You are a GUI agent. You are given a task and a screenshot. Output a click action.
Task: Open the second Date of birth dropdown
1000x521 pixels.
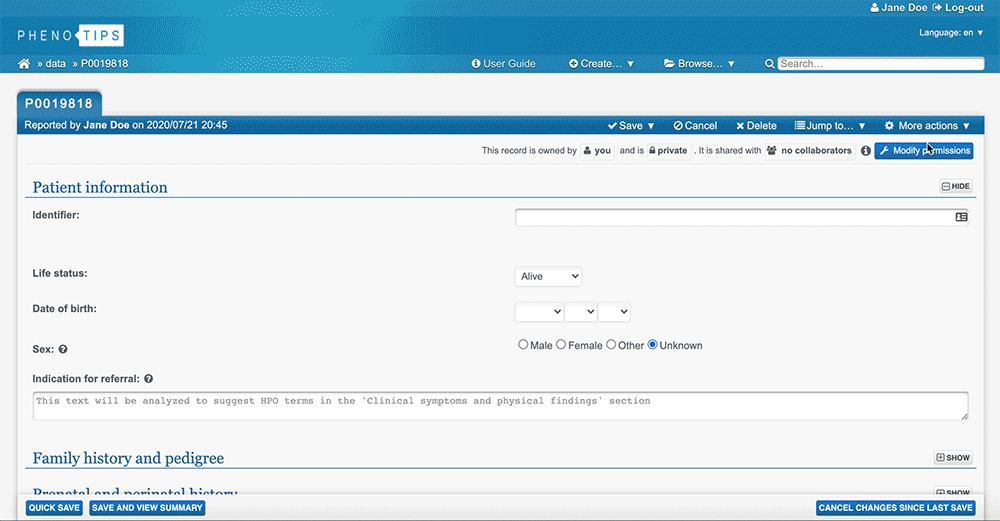click(580, 312)
